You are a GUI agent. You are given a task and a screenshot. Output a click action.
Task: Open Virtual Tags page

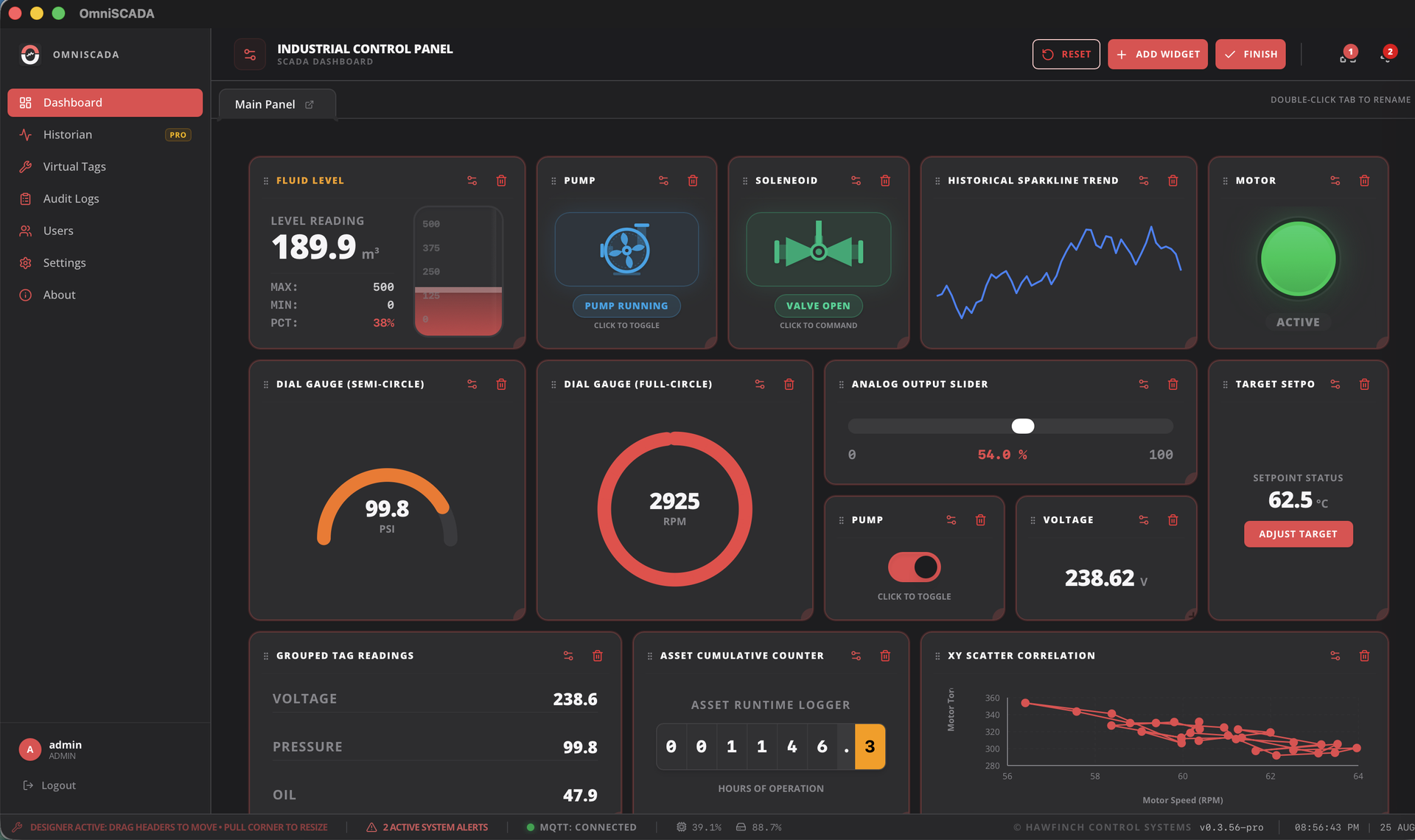point(105,167)
